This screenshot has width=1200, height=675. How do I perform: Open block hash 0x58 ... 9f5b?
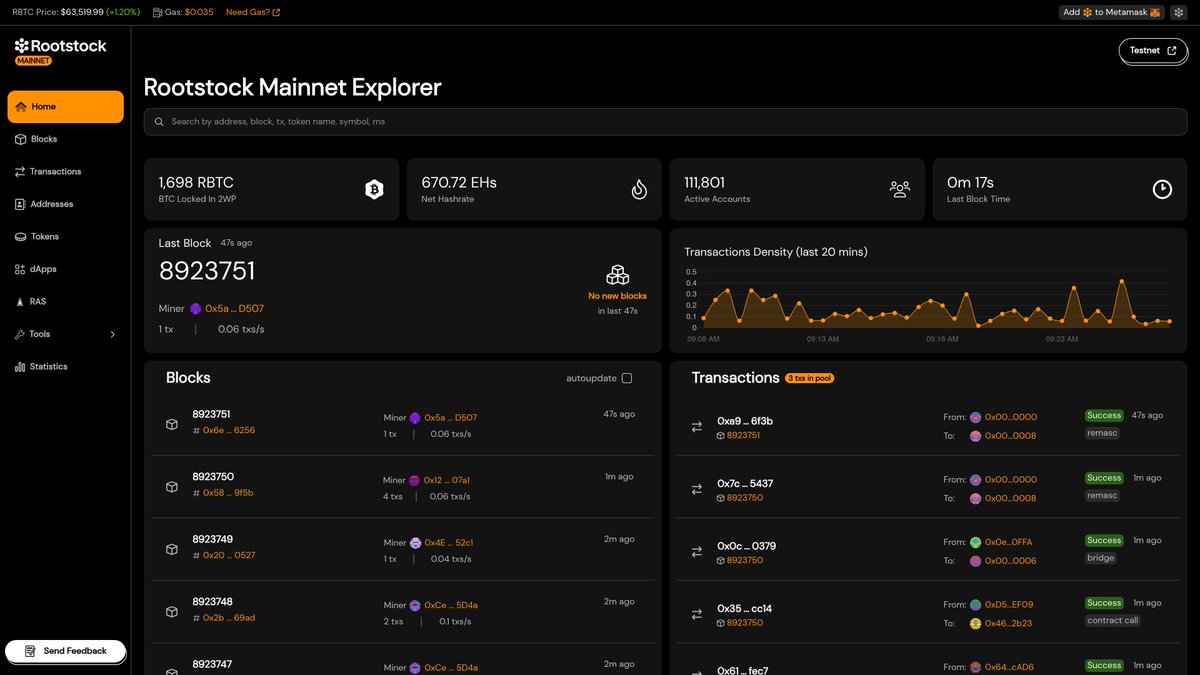point(229,493)
